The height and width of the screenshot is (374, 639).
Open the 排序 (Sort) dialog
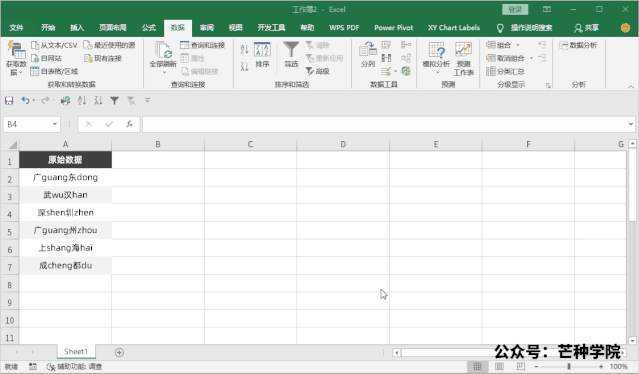(x=262, y=55)
